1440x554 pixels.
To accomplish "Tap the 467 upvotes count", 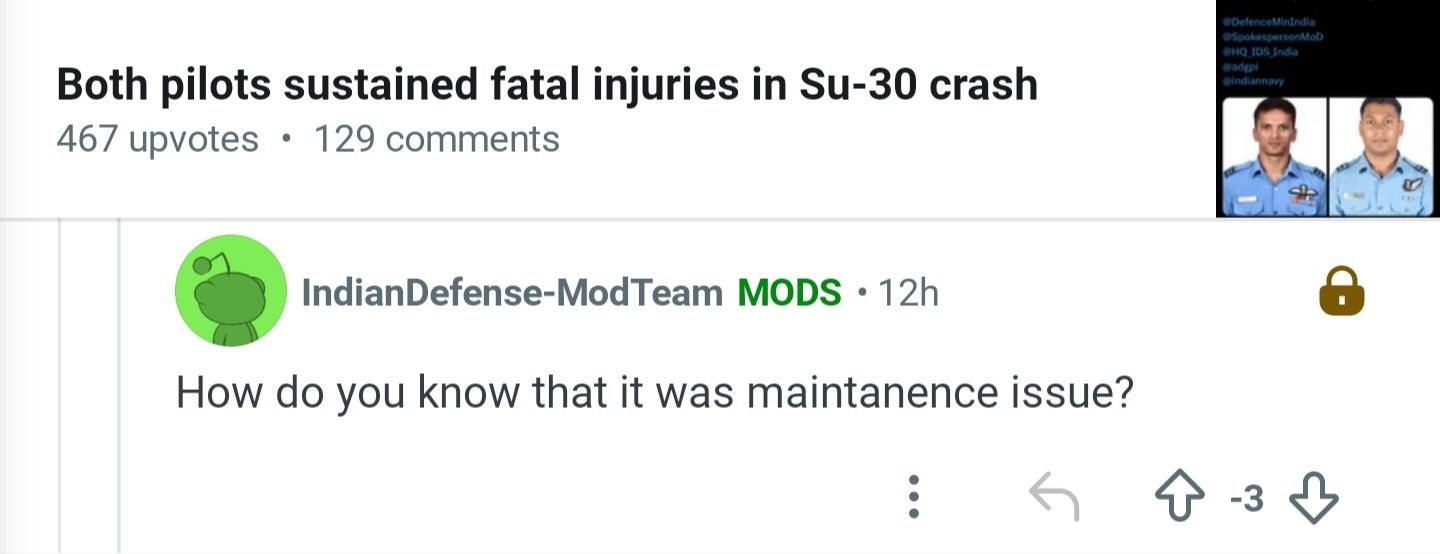I will (x=157, y=139).
